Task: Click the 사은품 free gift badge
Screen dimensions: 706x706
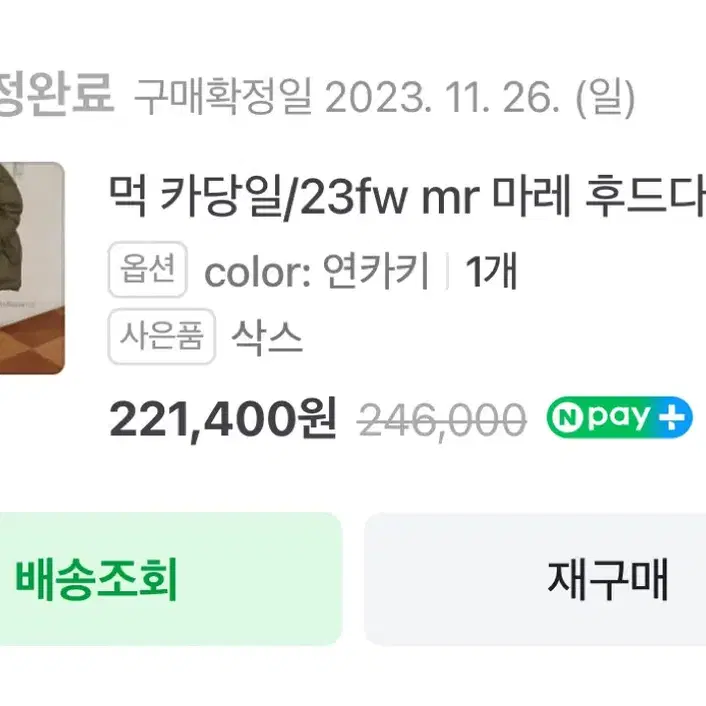Action: tap(162, 336)
